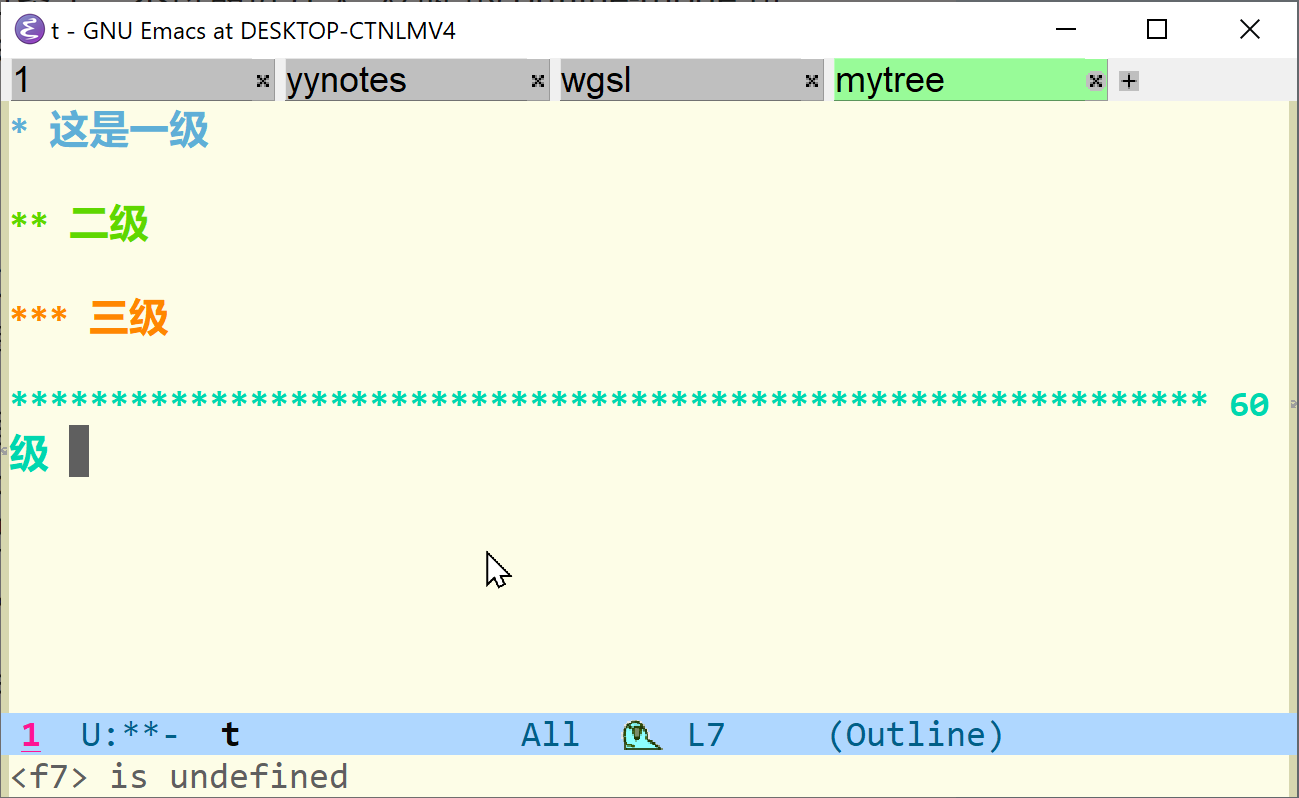The image size is (1299, 798).
Task: Click the single asterisk before 这是一级
Action: [x=19, y=128]
